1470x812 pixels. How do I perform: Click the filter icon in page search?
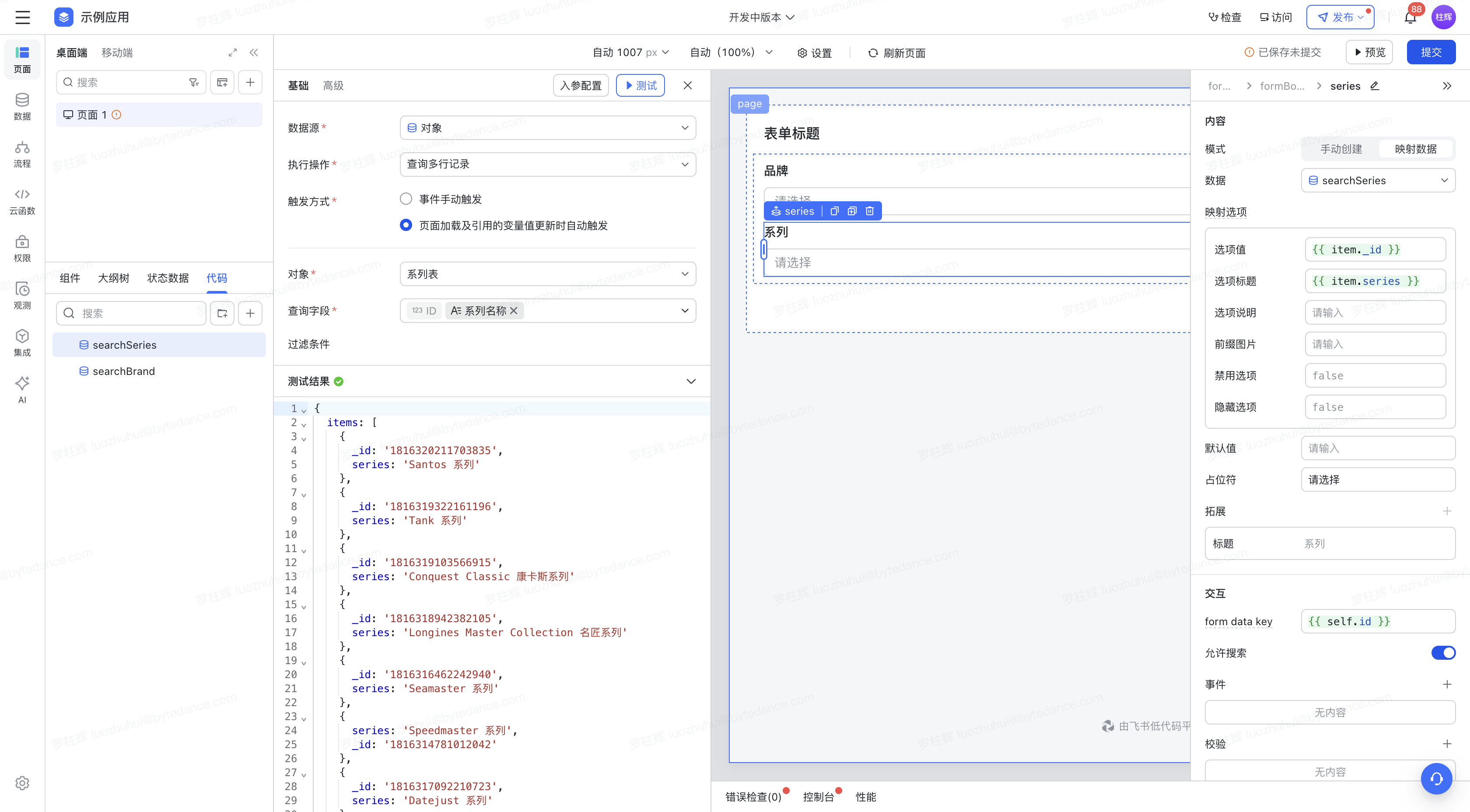[194, 82]
